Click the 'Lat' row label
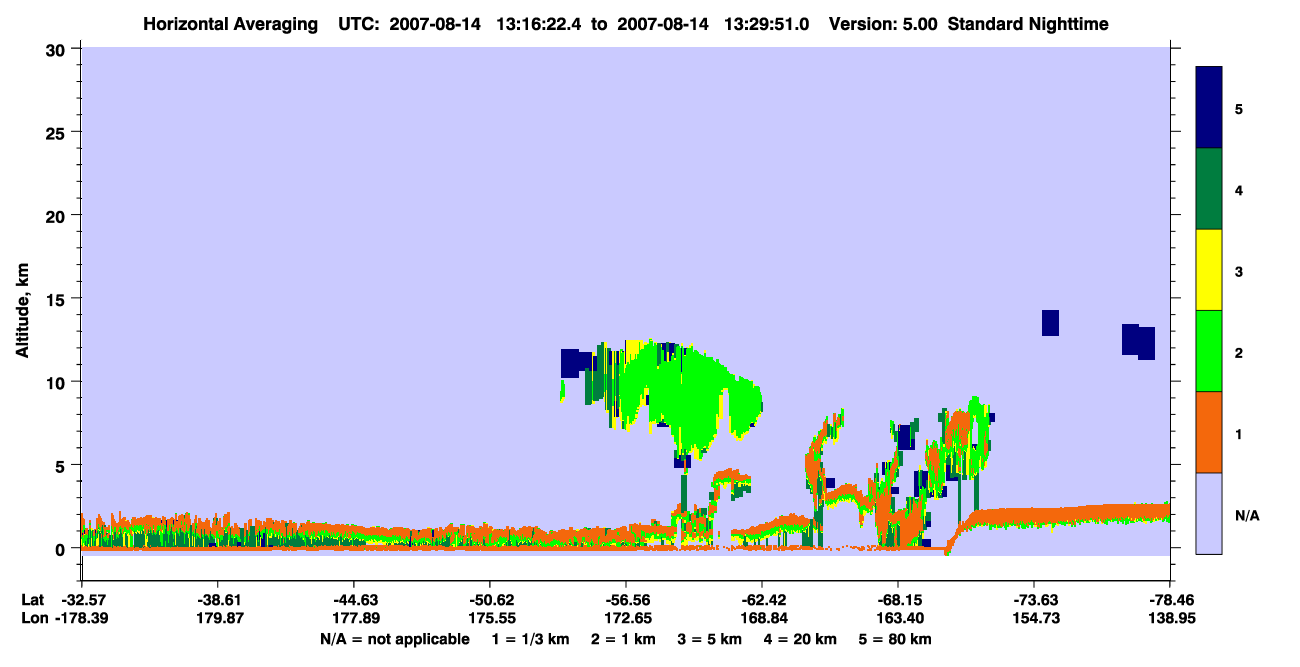 point(32,600)
